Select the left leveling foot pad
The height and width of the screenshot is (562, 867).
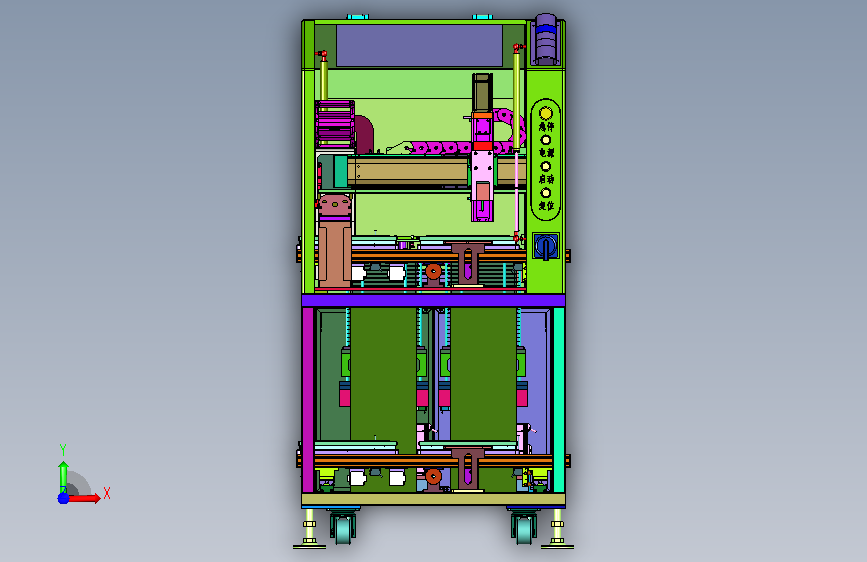pos(309,546)
